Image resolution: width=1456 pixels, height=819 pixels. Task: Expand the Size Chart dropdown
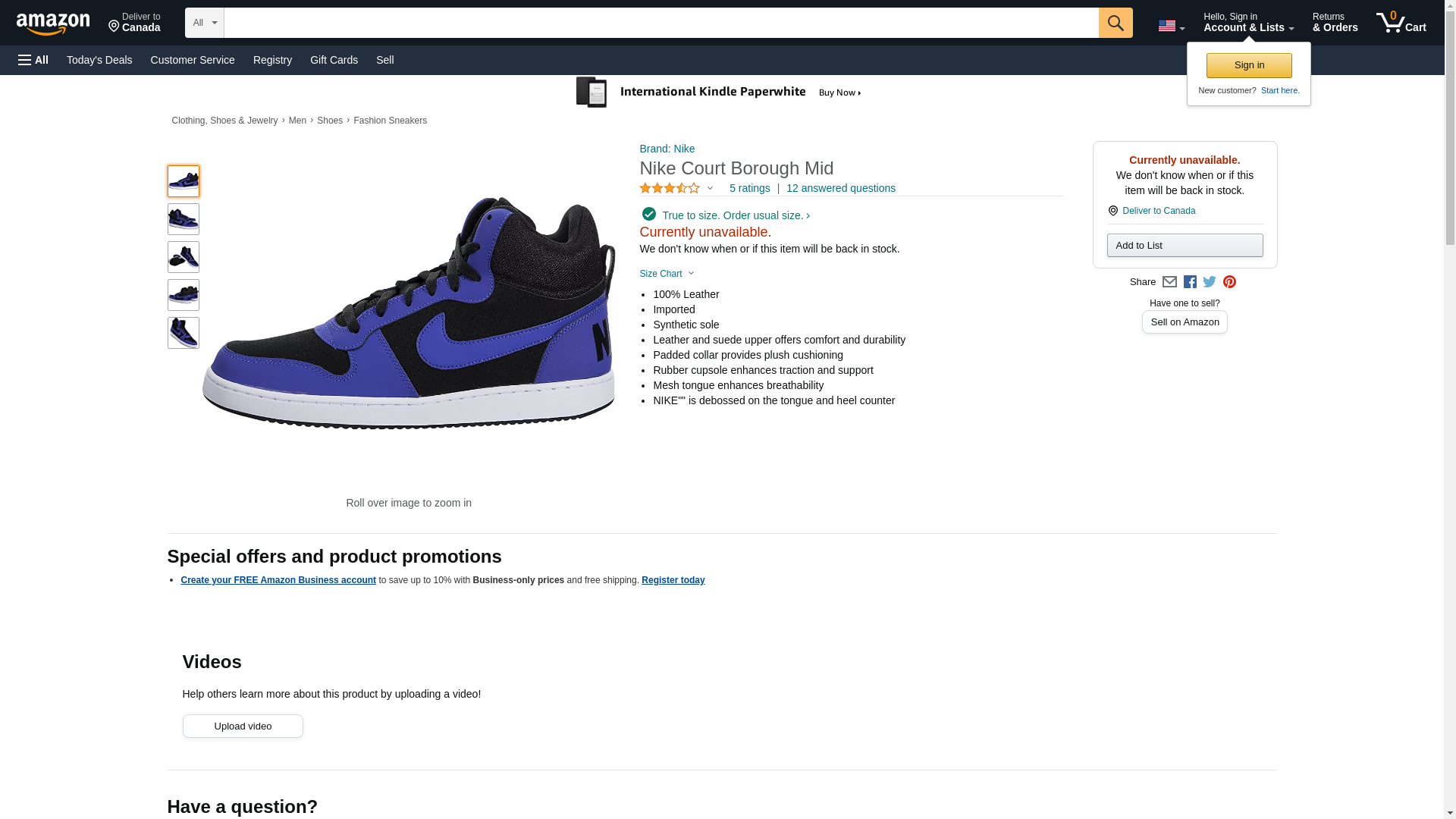[x=667, y=274]
